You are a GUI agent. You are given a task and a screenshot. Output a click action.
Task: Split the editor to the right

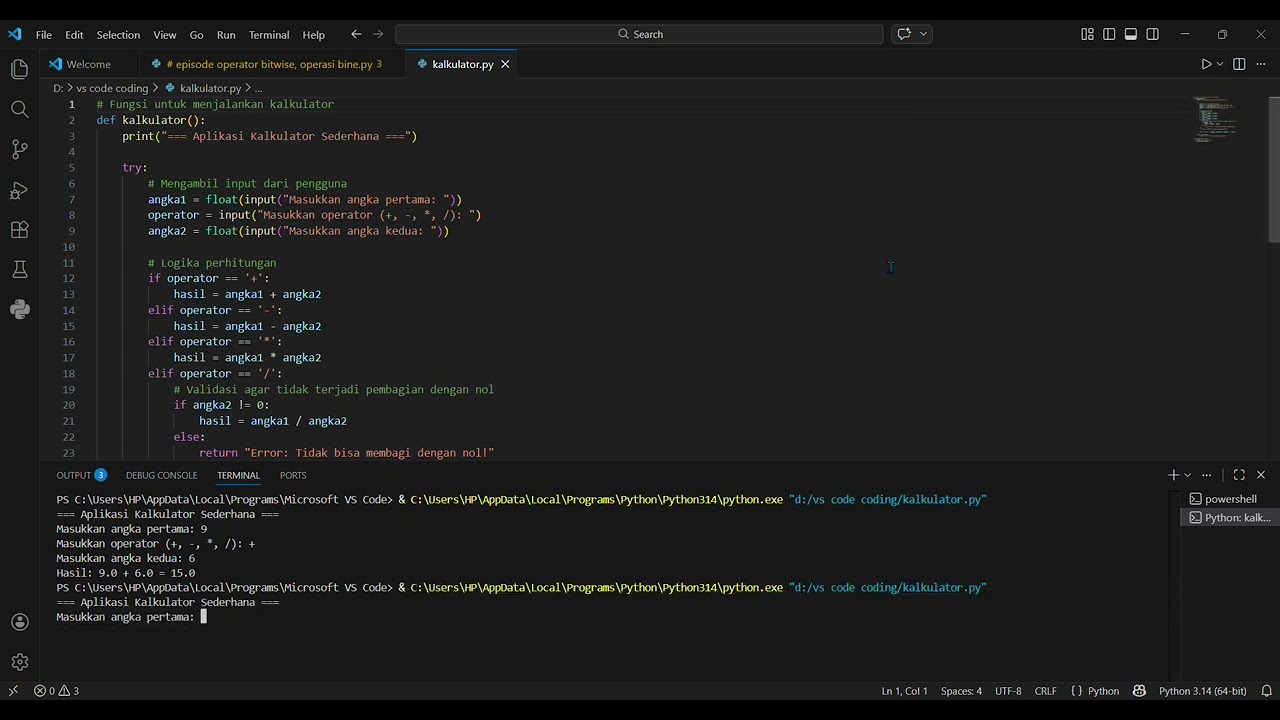[x=1239, y=64]
